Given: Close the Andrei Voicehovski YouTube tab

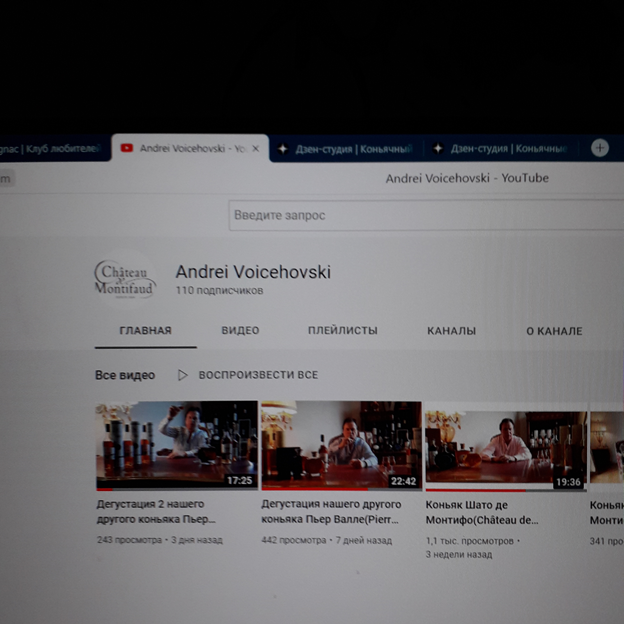Looking at the screenshot, I should coord(256,148).
